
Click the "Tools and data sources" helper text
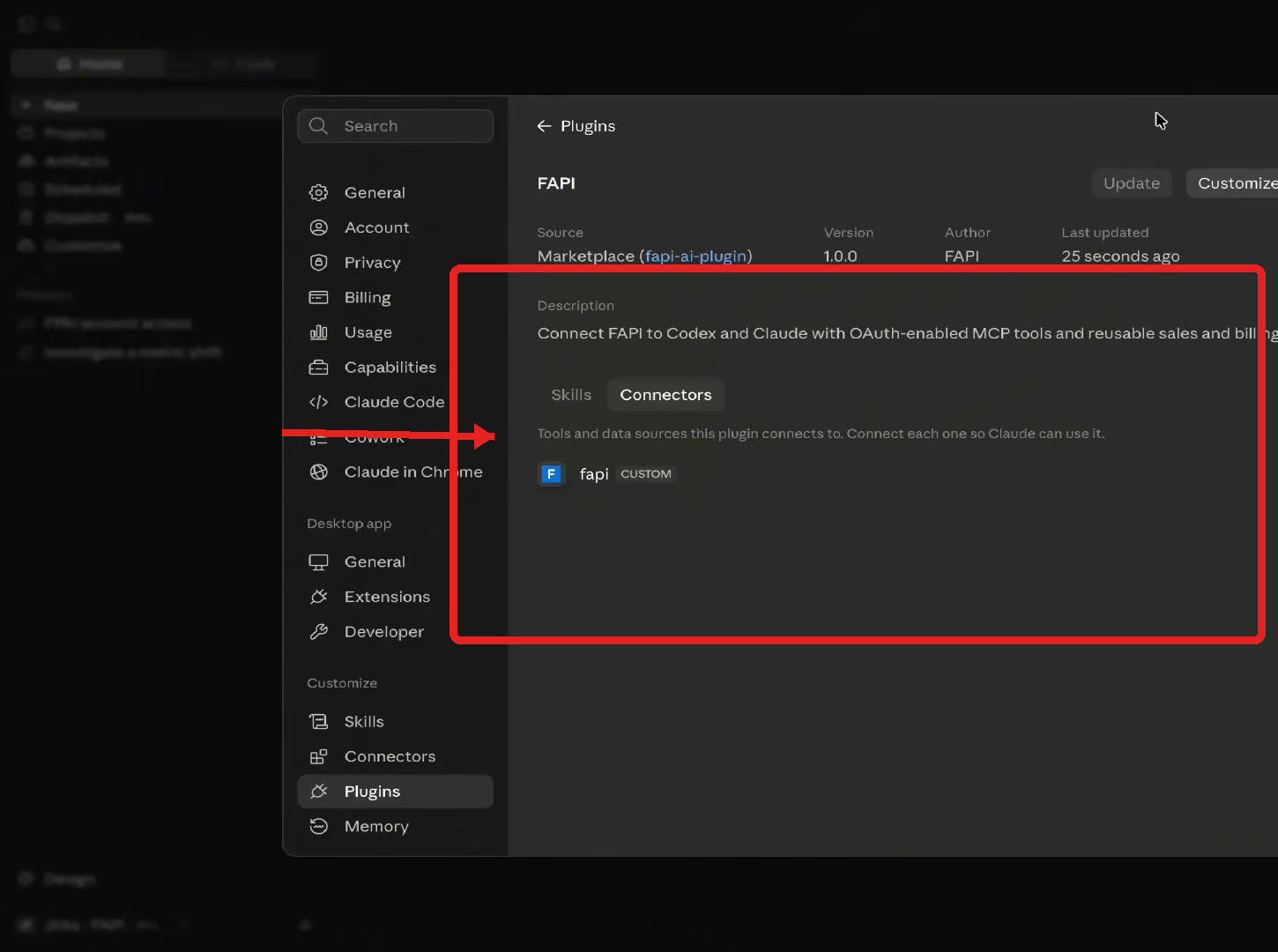(821, 434)
